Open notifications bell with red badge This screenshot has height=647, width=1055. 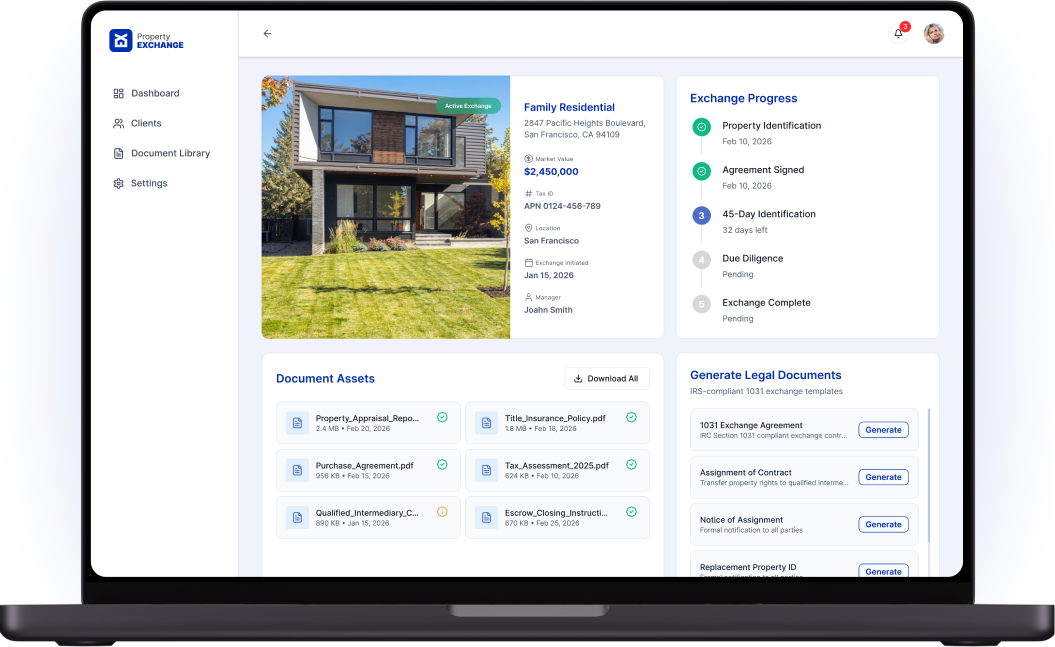pyautogui.click(x=898, y=33)
